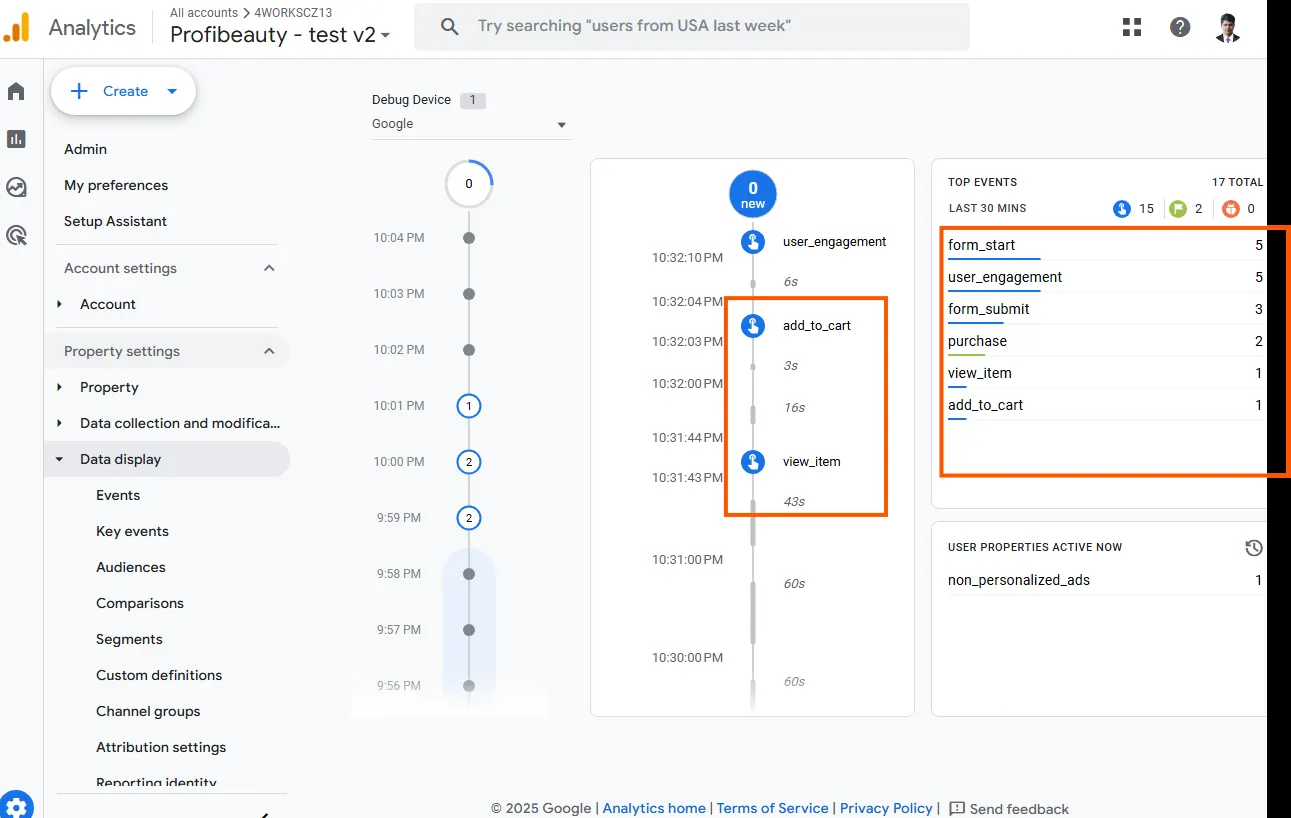1291x818 pixels.
Task: Open user properties history icon
Action: (1254, 548)
